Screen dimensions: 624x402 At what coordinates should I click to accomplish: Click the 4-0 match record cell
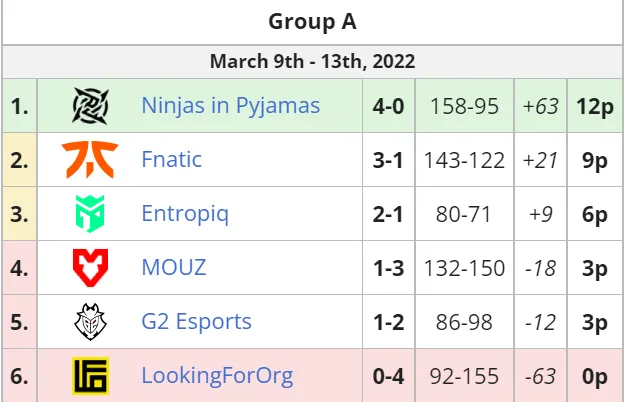click(x=388, y=106)
